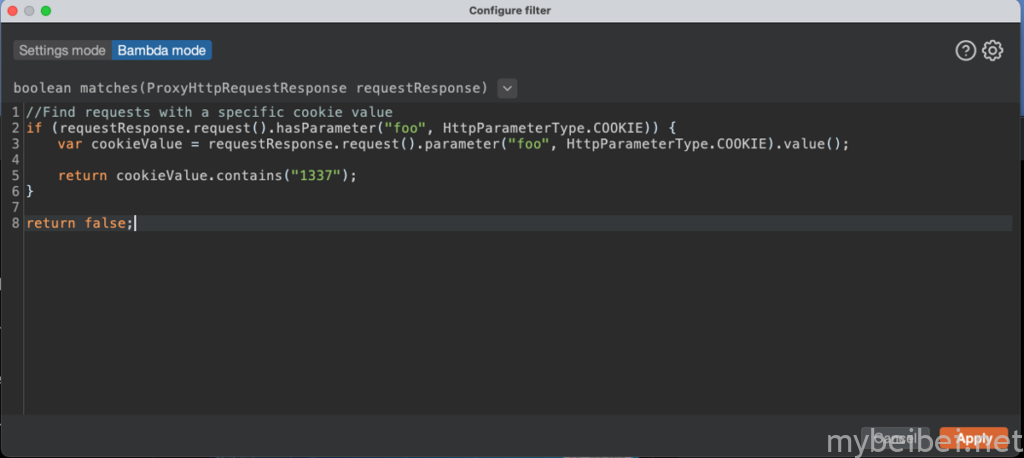The image size is (1024, 458).
Task: Click line number 8 in the gutter
Action: point(15,223)
